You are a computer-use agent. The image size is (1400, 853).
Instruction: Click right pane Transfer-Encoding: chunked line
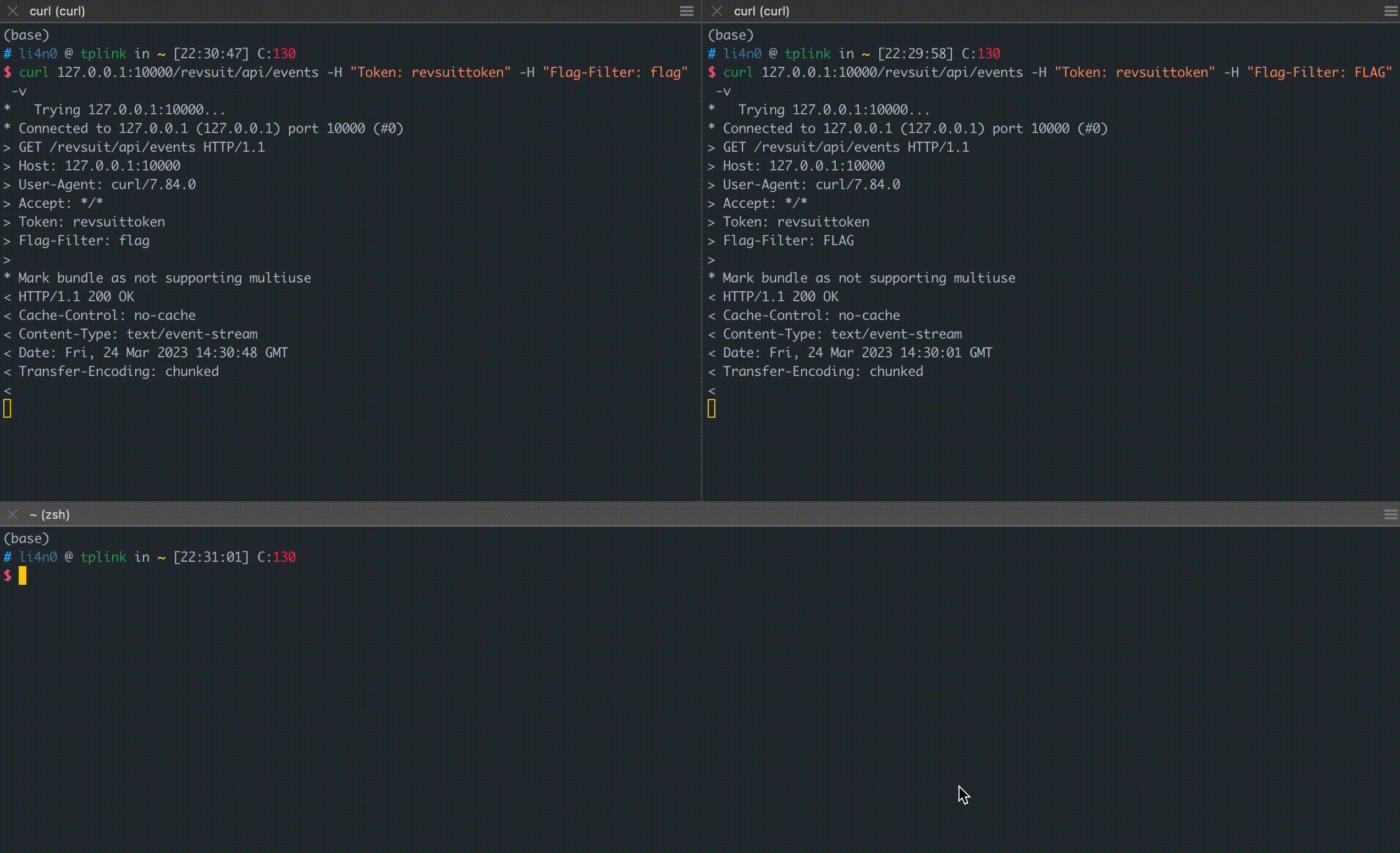pyautogui.click(x=822, y=372)
